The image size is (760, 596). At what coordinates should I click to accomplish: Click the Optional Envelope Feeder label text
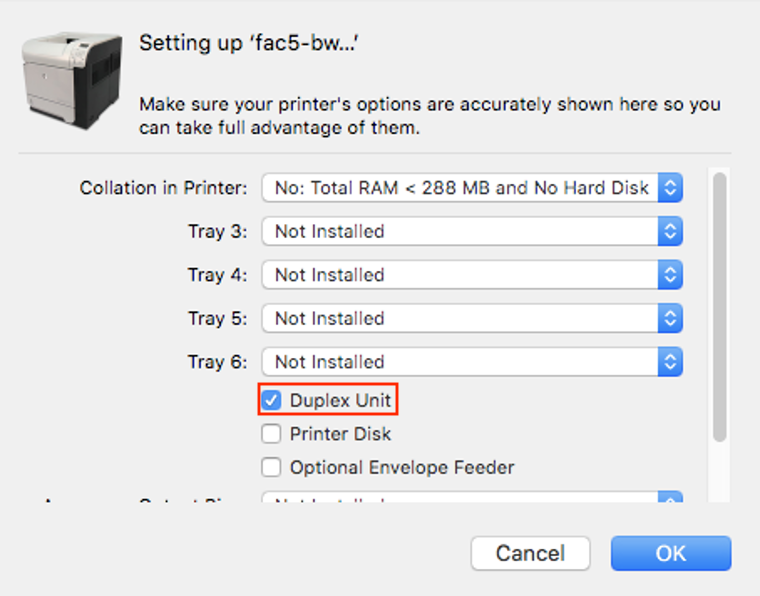pos(402,468)
